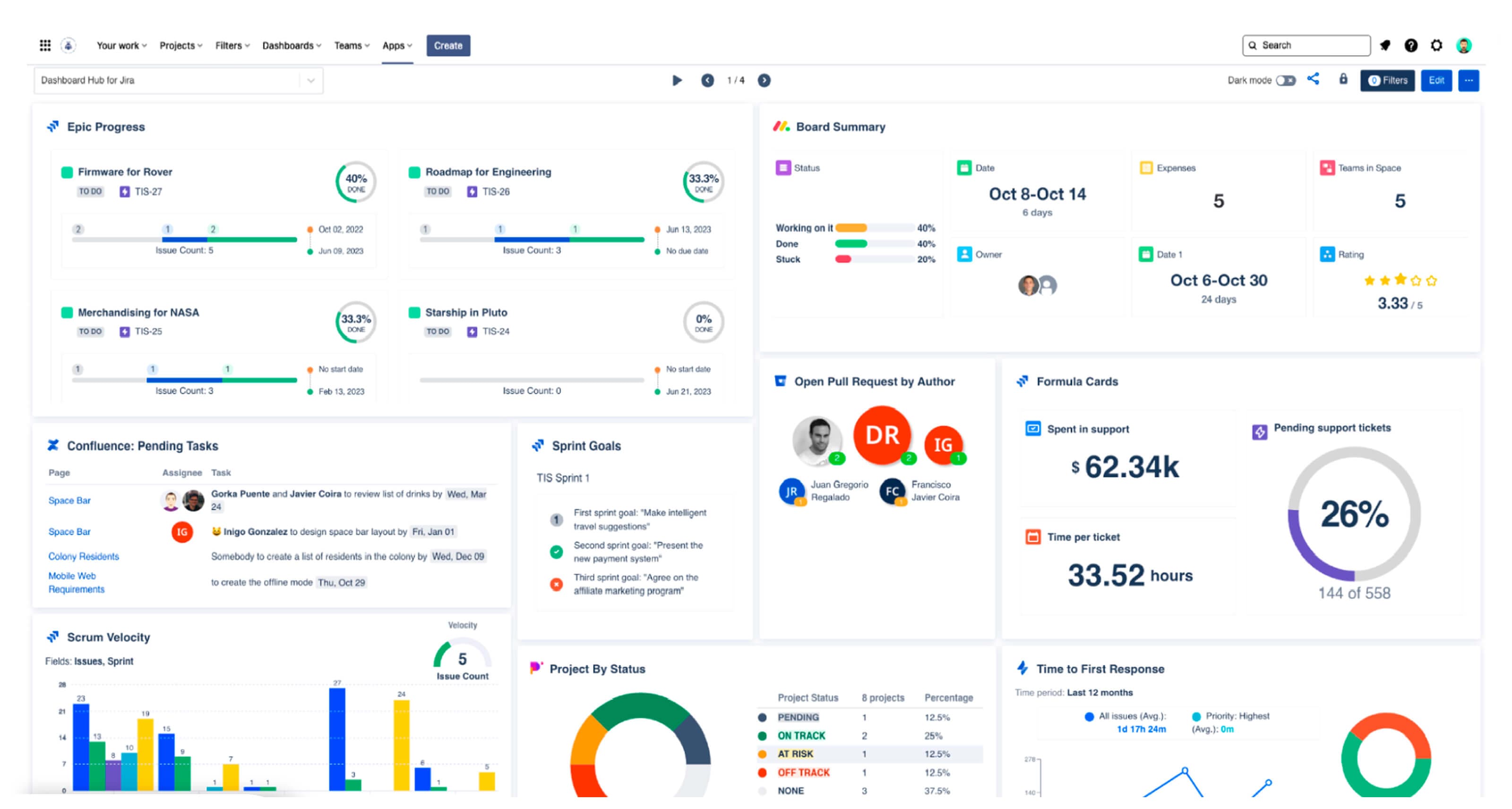The image size is (1512, 809).
Task: Click the green checked second sprint goal marker
Action: (557, 552)
